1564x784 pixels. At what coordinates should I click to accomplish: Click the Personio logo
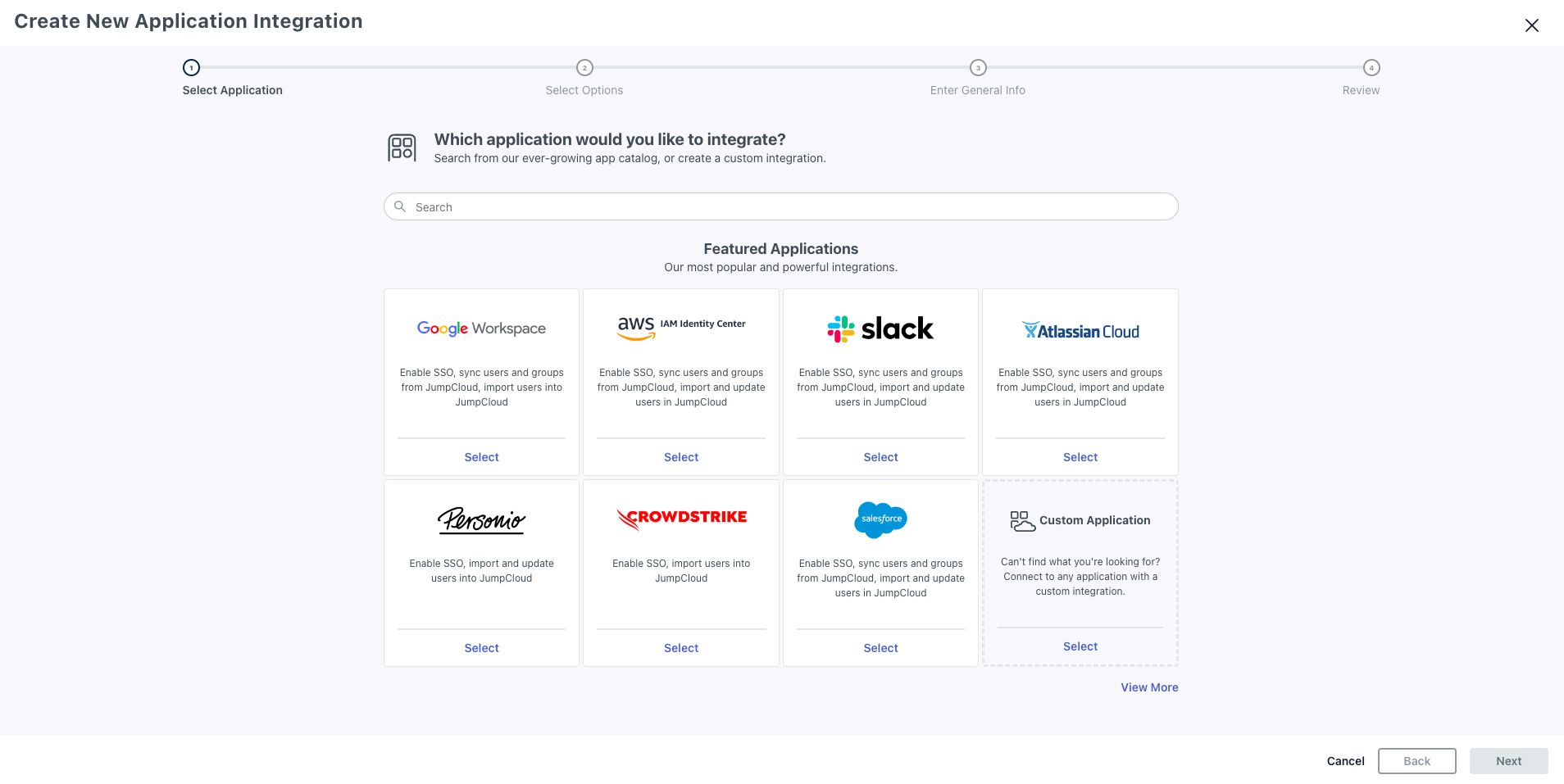481,519
